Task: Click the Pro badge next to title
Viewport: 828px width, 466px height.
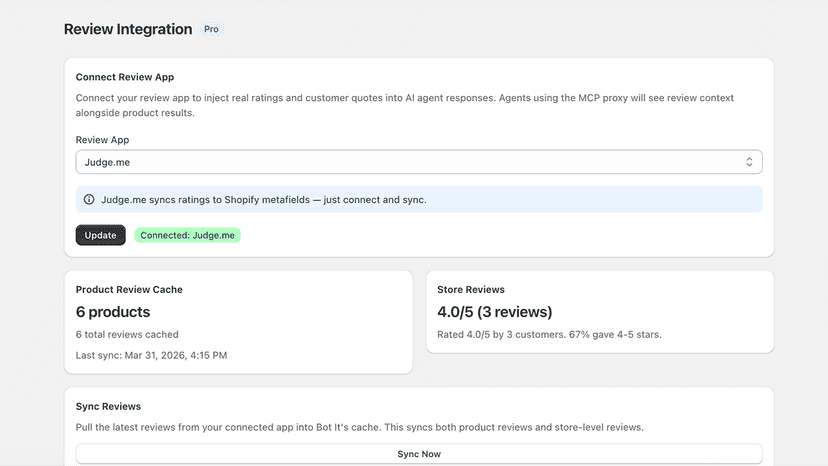Action: pyautogui.click(x=211, y=29)
